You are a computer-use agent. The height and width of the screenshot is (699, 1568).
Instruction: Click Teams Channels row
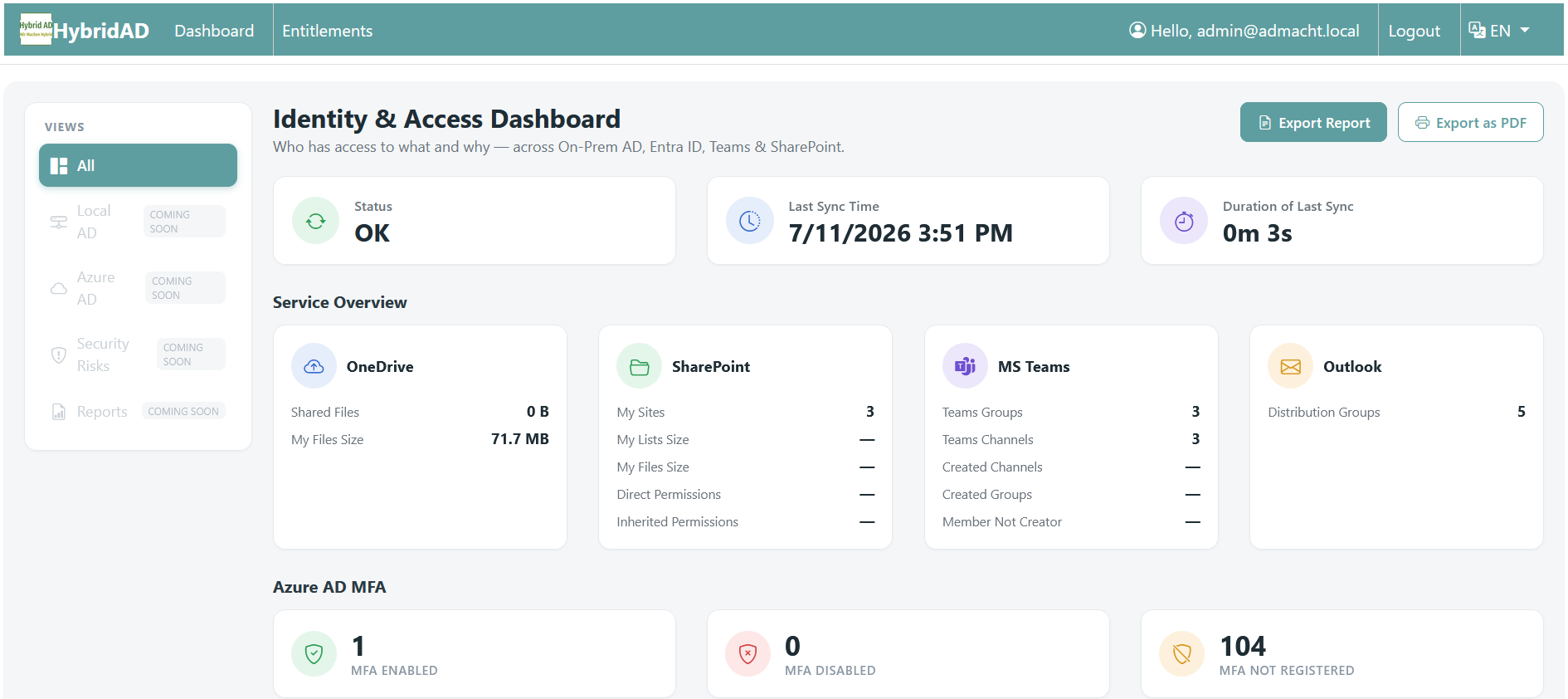coord(1071,439)
